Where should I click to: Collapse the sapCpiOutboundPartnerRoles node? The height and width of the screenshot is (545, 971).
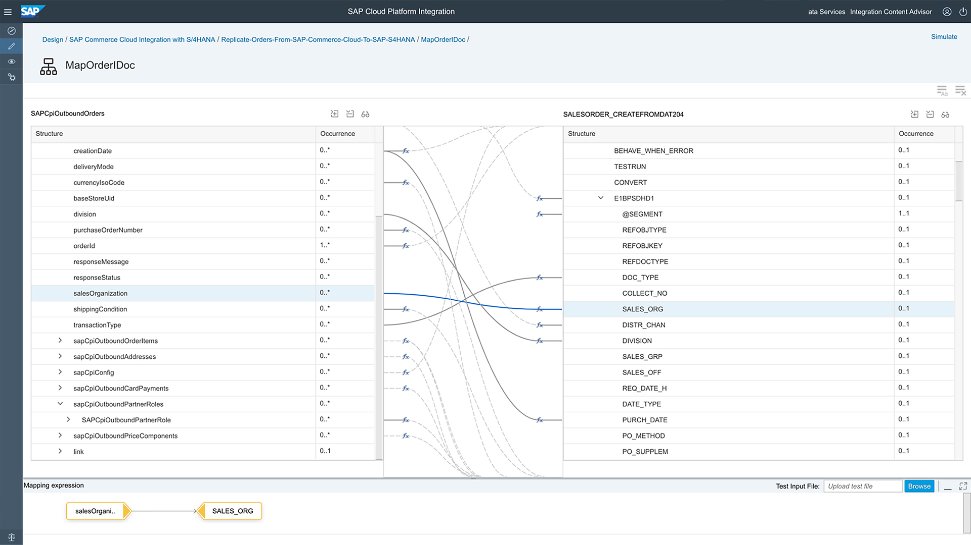60,404
